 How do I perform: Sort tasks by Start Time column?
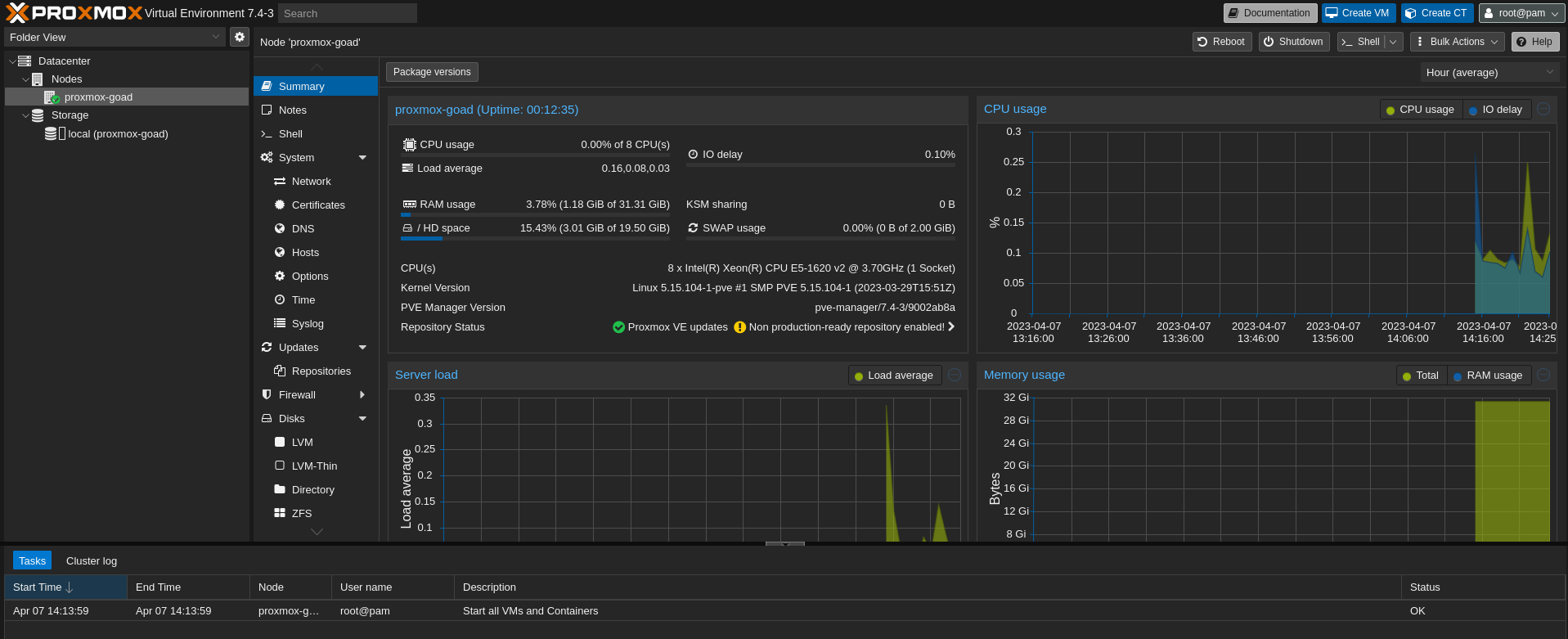click(x=65, y=587)
